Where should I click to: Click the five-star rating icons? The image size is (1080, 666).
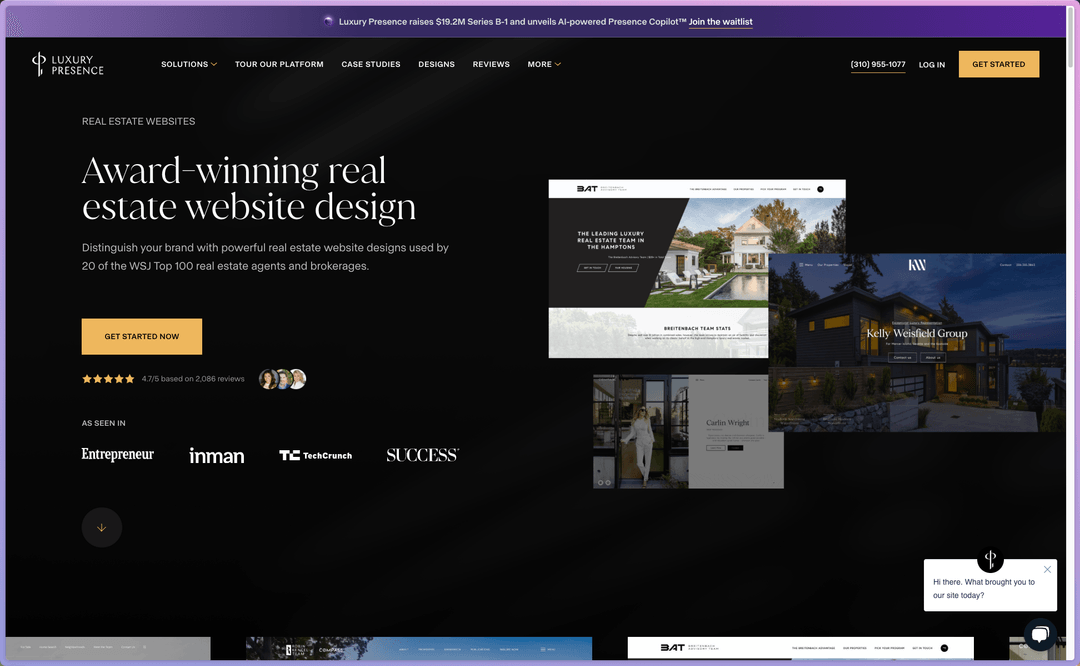tap(108, 379)
